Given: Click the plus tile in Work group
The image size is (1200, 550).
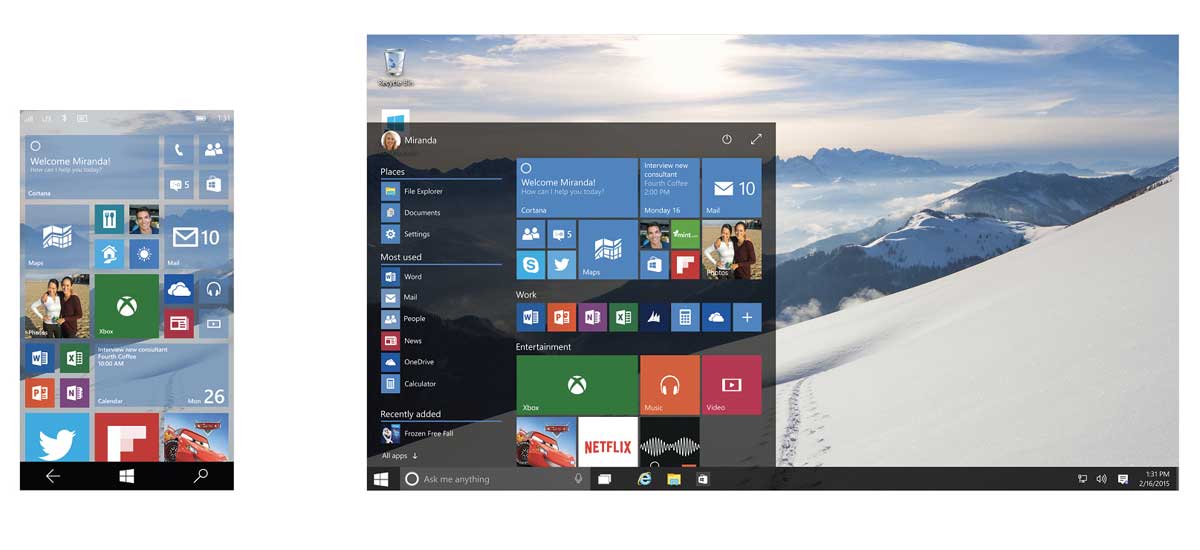Looking at the screenshot, I should pyautogui.click(x=747, y=318).
